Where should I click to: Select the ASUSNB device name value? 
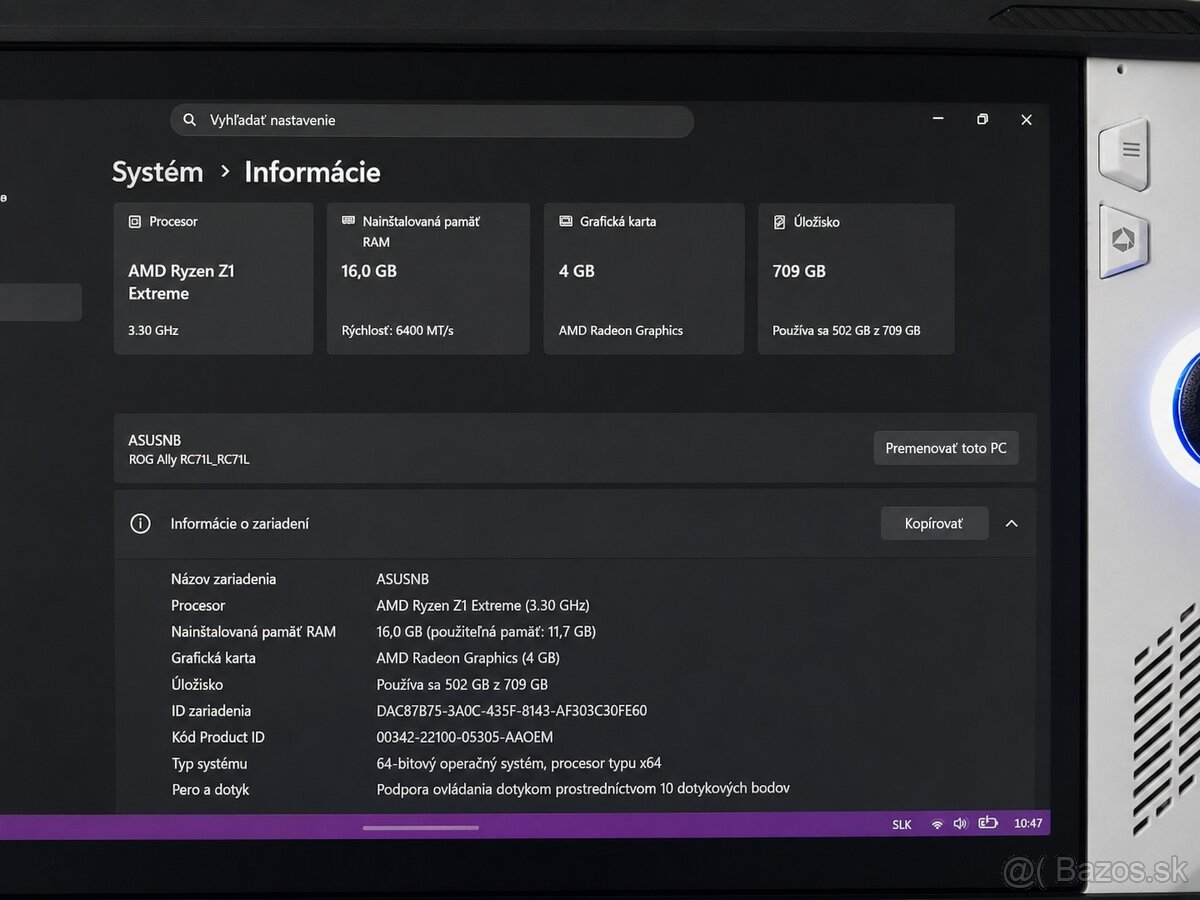403,579
